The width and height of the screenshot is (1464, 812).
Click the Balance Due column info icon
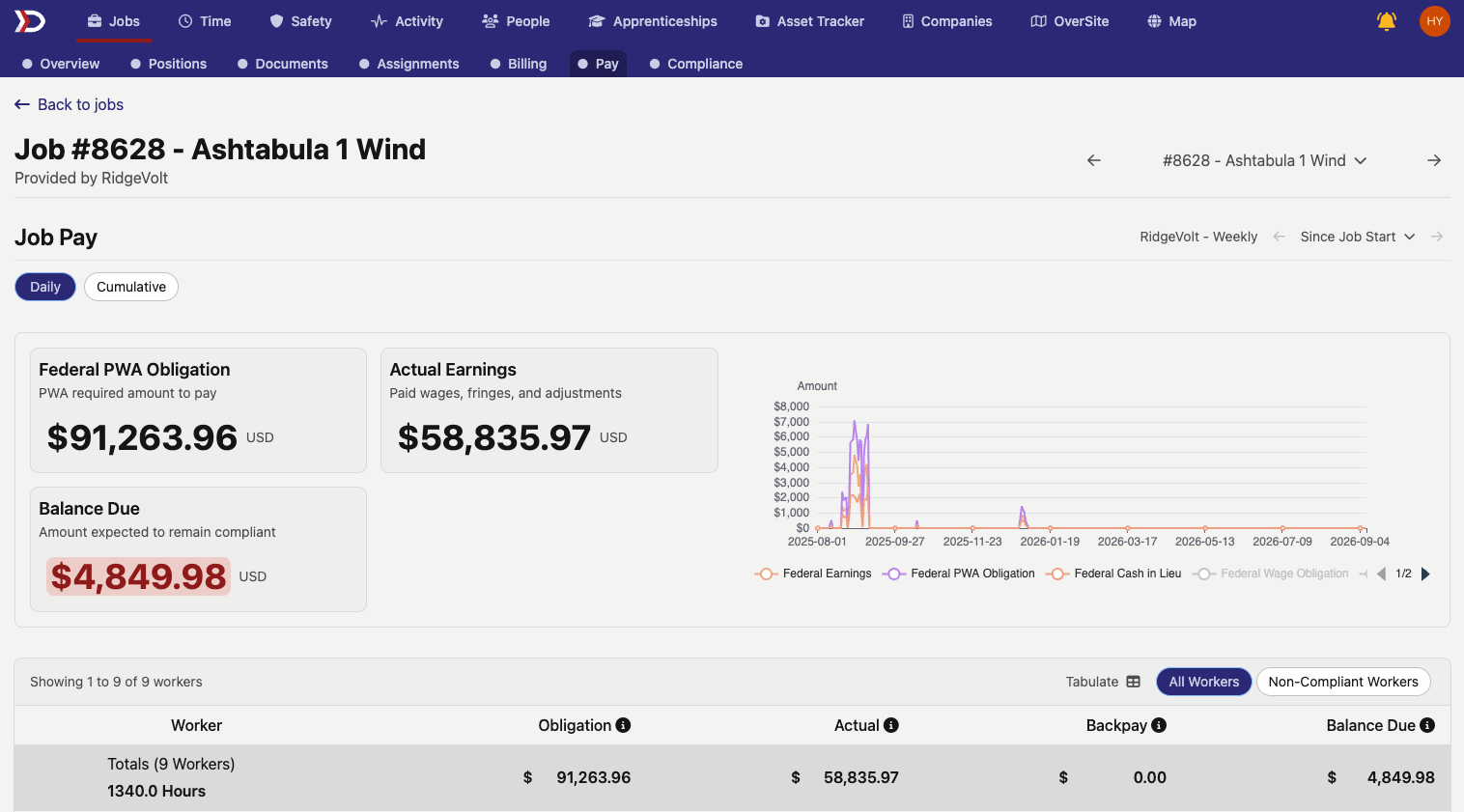pyautogui.click(x=1427, y=725)
